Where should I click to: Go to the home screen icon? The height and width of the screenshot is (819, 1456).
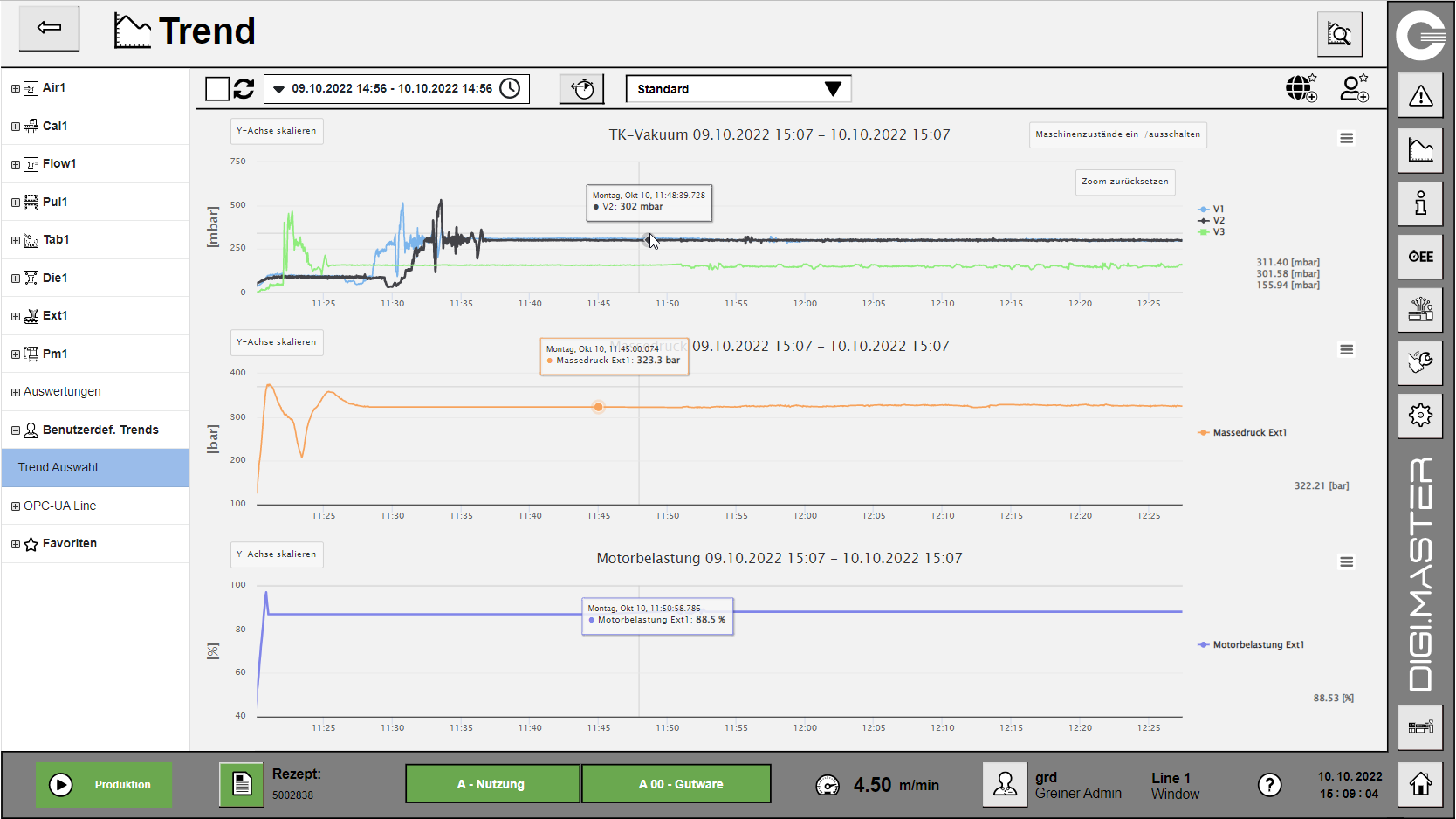1420,784
